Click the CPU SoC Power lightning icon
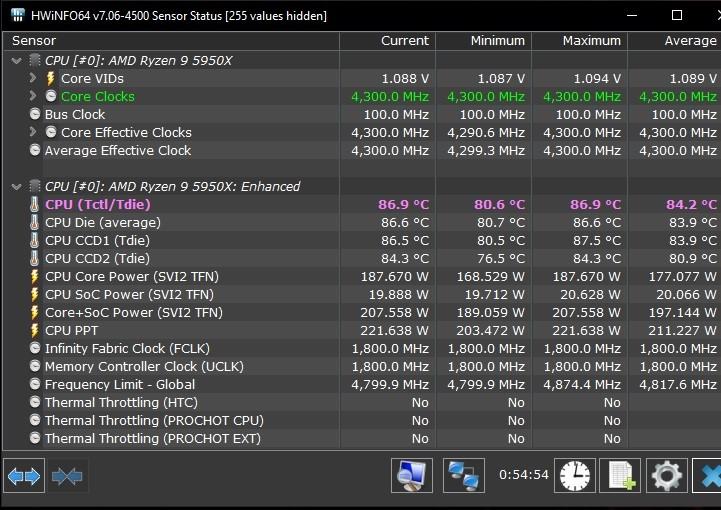721x510 pixels. pyautogui.click(x=34, y=294)
